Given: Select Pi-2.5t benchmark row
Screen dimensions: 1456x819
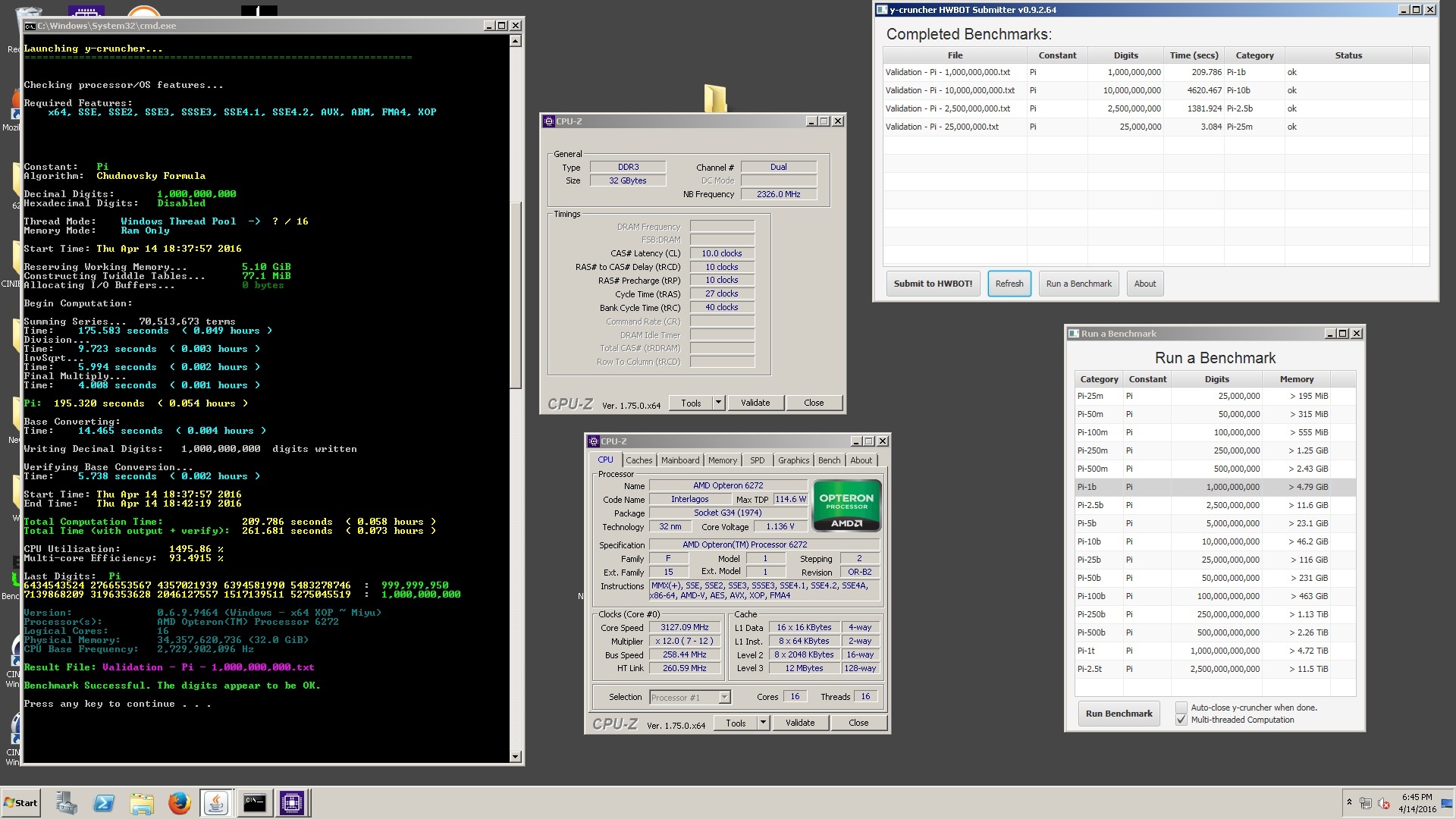Looking at the screenshot, I should [1215, 669].
